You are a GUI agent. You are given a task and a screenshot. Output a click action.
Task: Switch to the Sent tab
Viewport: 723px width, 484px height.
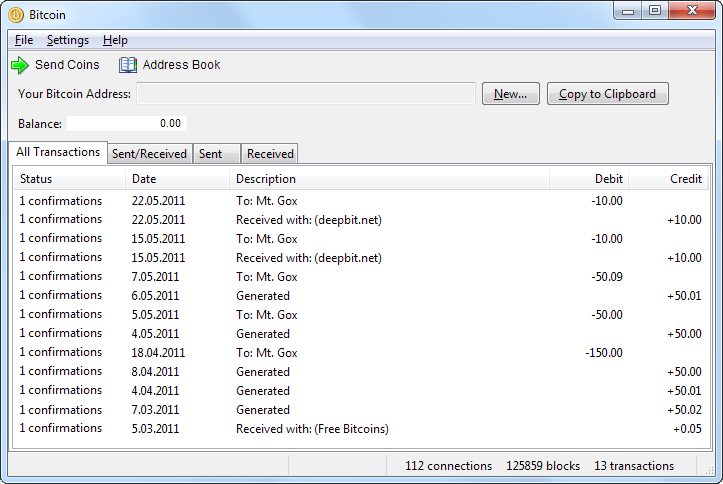pyautogui.click(x=216, y=154)
